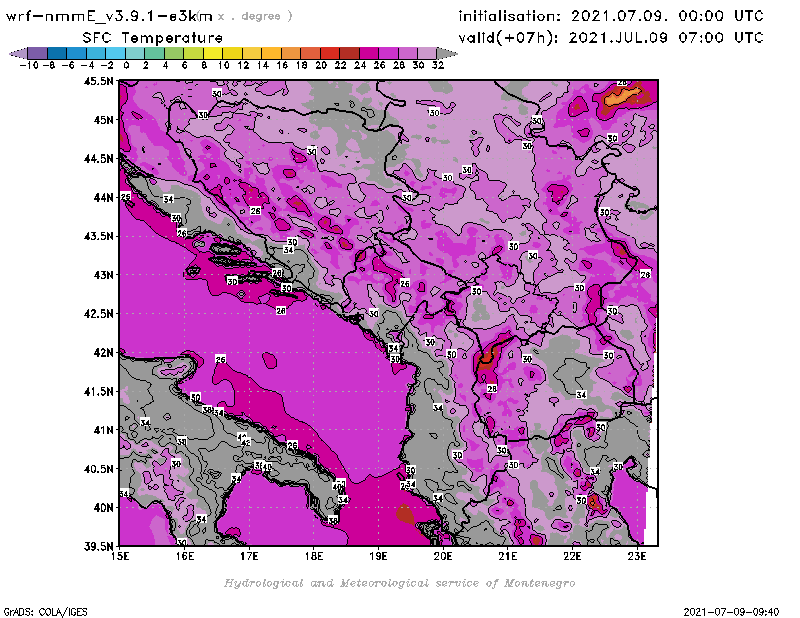Image resolution: width=800 pixels, height=618 pixels.
Task: Click the legend swatch between 26 and 28
Action: (x=388, y=53)
